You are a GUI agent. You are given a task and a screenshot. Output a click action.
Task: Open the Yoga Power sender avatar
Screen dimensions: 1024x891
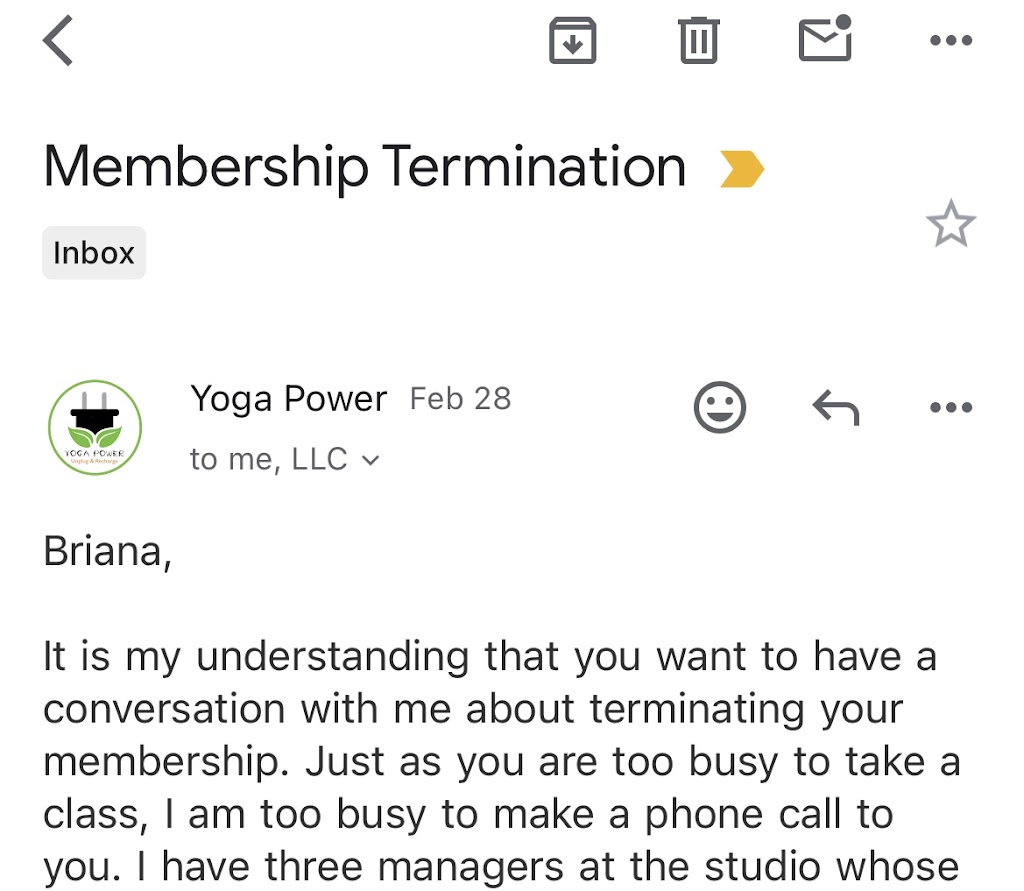[x=95, y=427]
